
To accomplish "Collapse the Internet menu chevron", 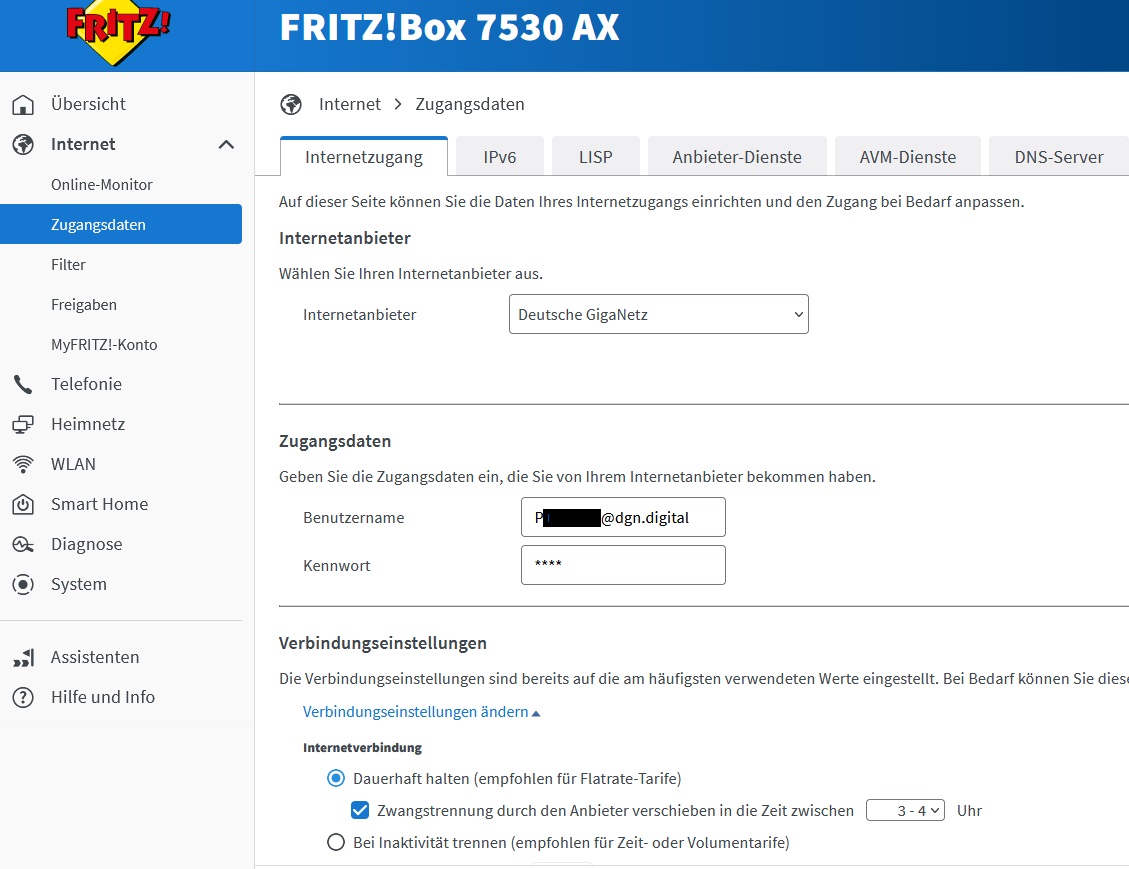I will pos(226,145).
